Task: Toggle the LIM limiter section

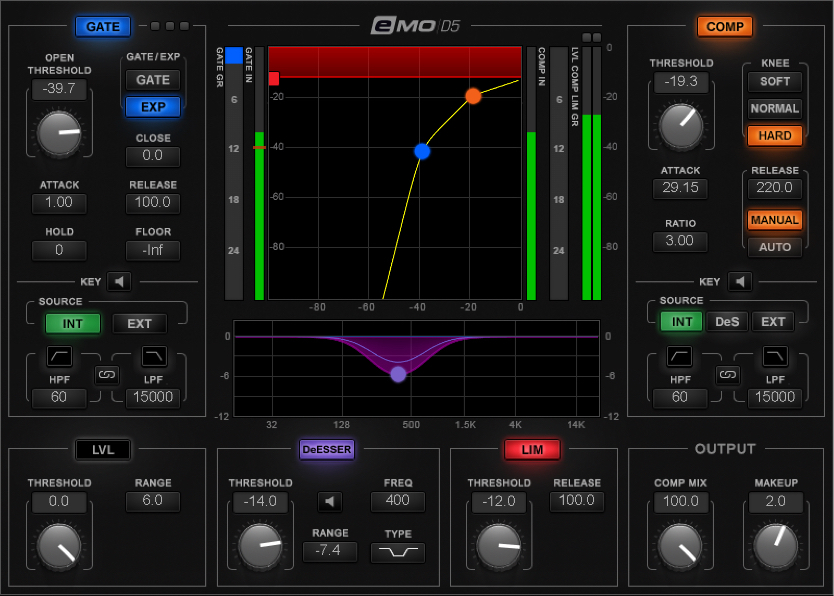Action: 532,450
